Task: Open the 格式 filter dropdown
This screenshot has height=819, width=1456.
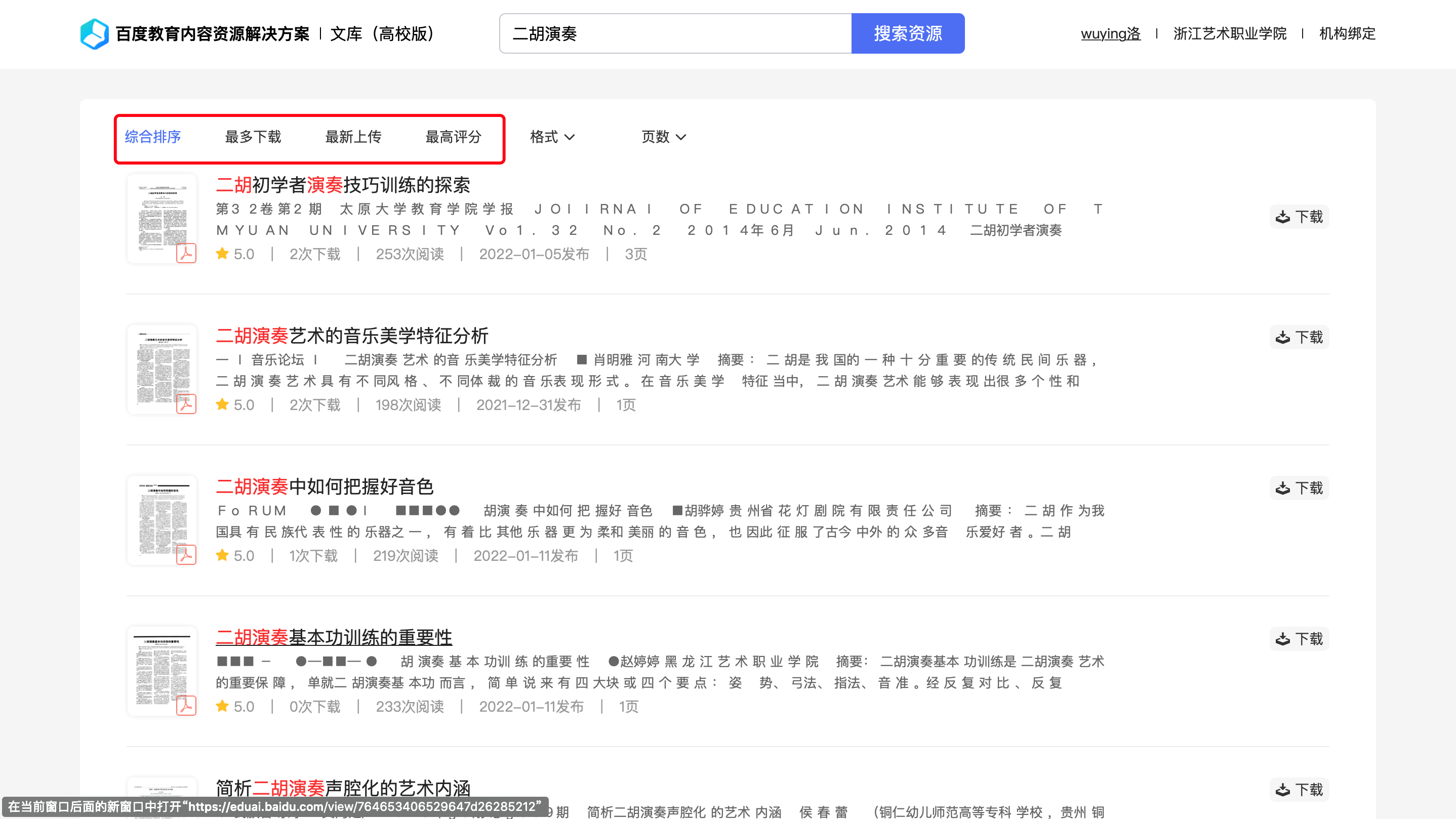Action: pos(552,137)
